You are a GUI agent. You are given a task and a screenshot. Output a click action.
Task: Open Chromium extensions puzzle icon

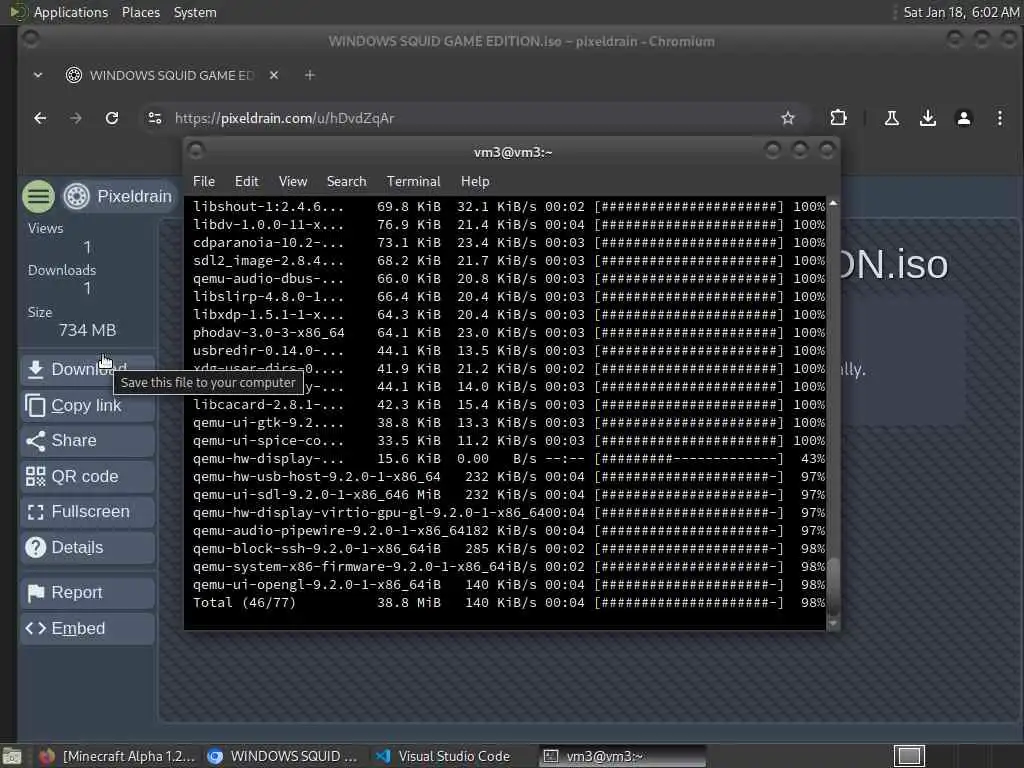pyautogui.click(x=838, y=118)
